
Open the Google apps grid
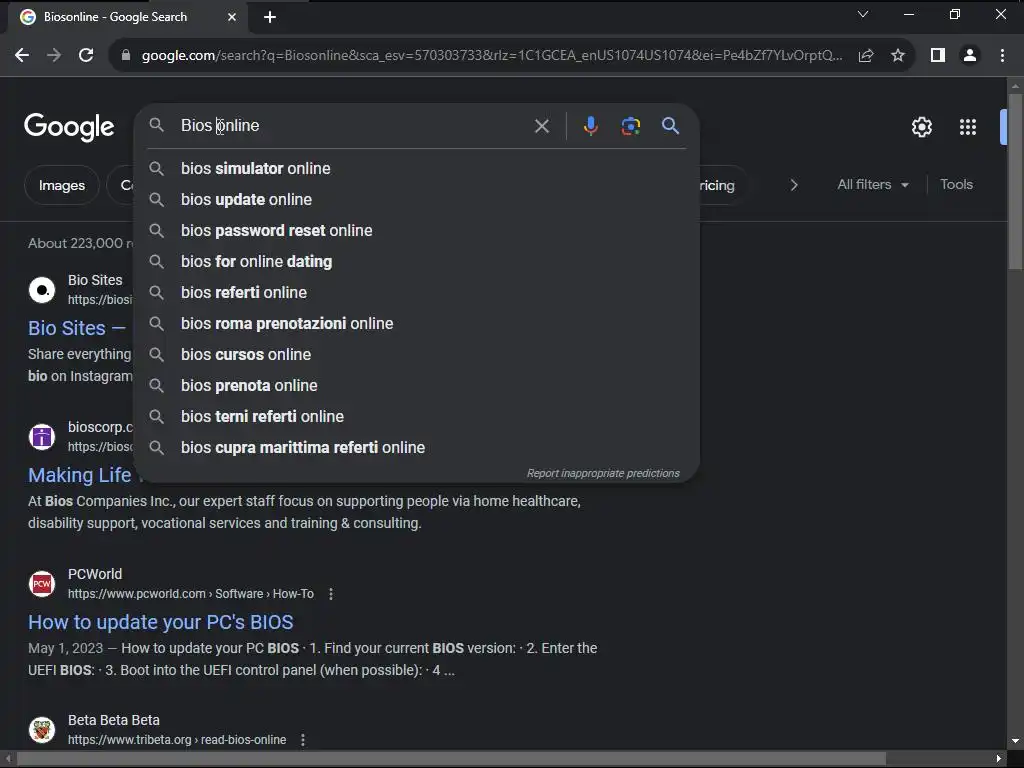(967, 127)
